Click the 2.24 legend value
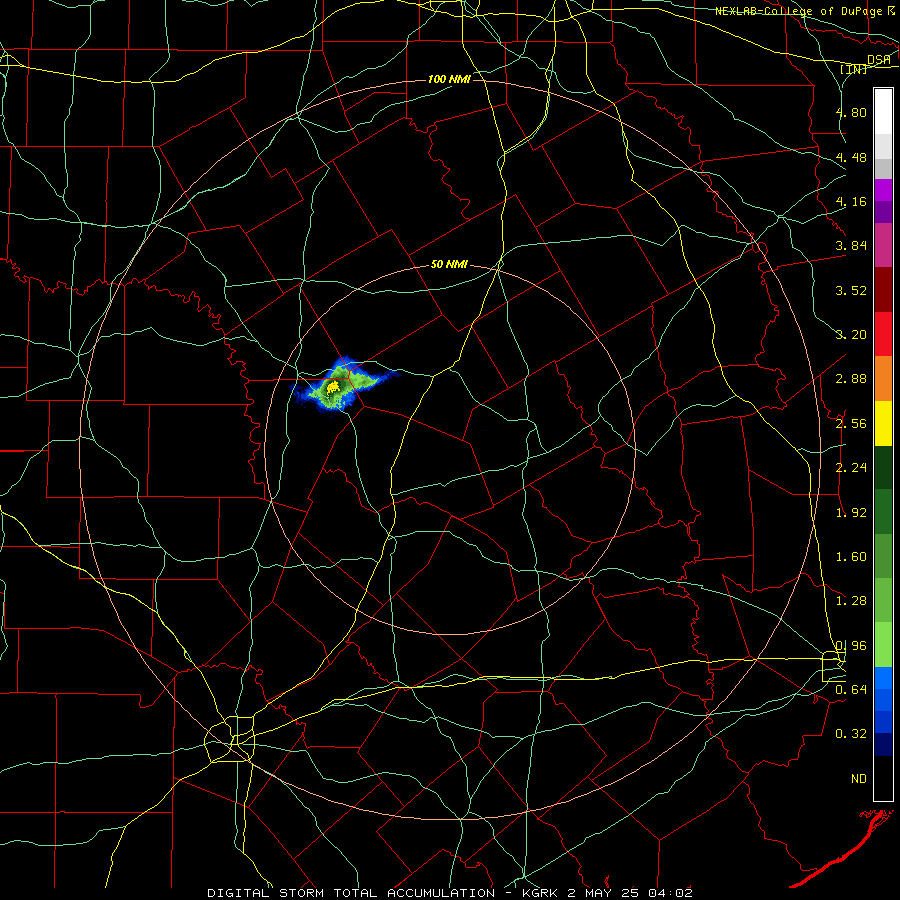This screenshot has width=900, height=900. pos(851,468)
